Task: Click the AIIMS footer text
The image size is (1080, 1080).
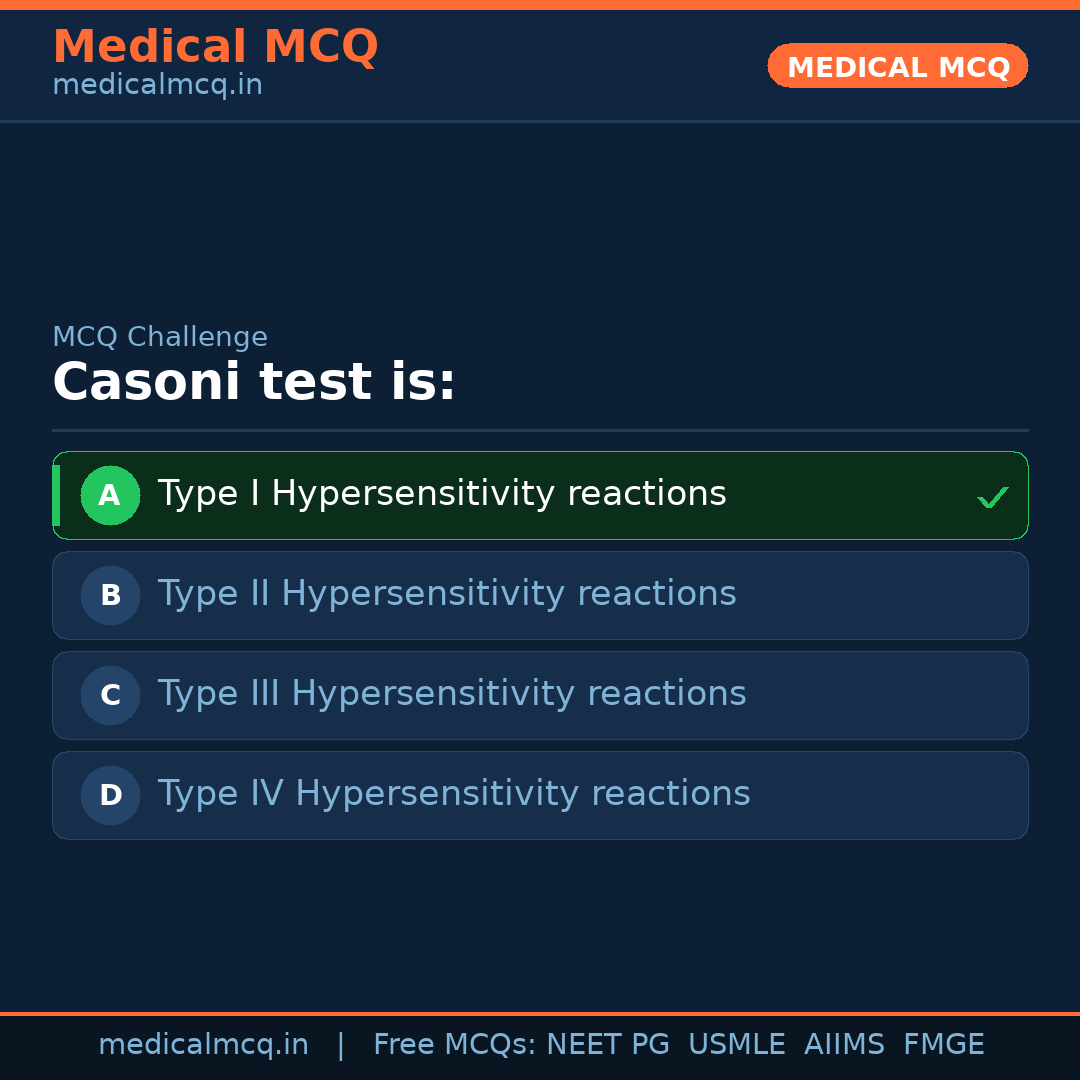Action: [844, 1045]
